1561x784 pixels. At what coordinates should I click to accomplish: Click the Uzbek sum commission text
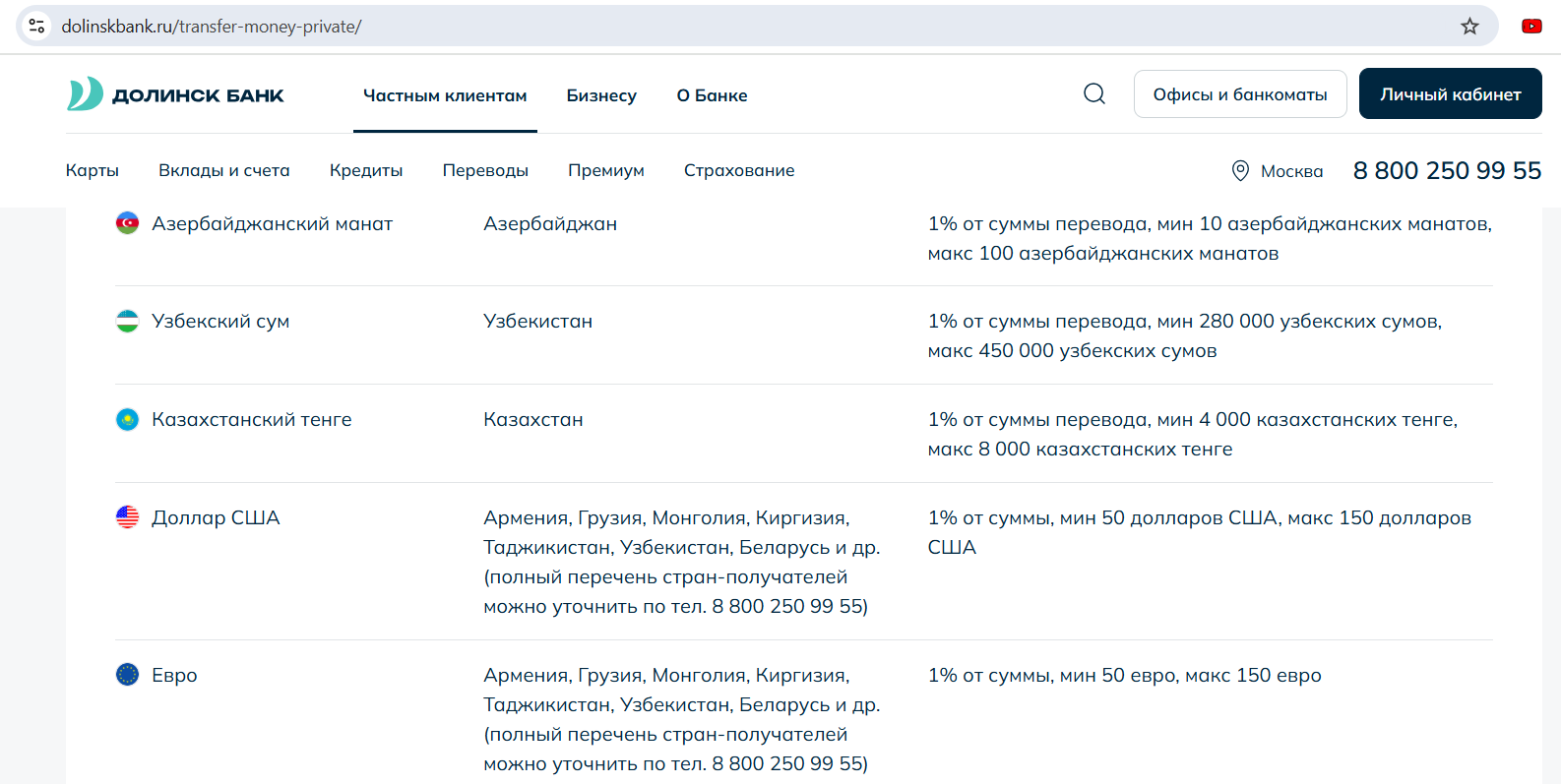tap(1184, 335)
